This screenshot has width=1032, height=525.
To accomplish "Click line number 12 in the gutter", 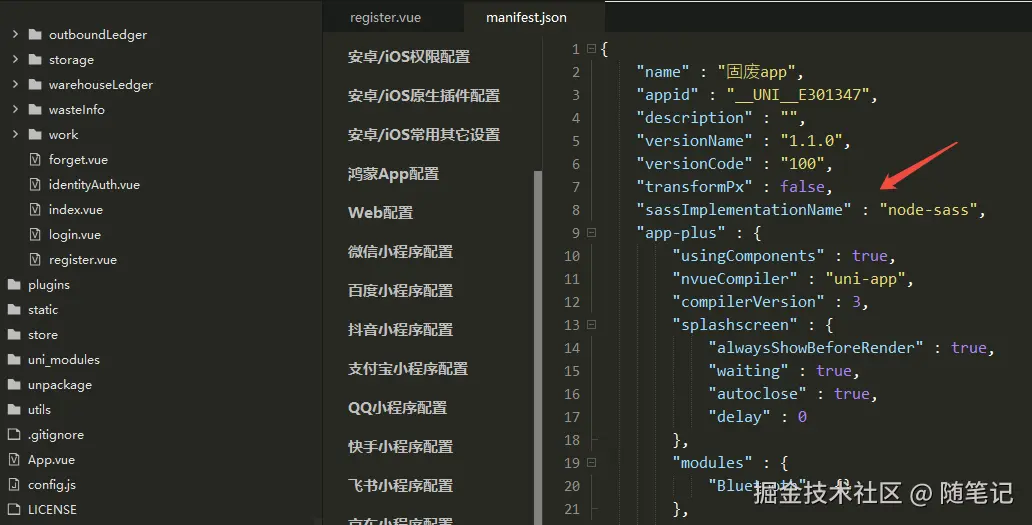I will pyautogui.click(x=572, y=302).
